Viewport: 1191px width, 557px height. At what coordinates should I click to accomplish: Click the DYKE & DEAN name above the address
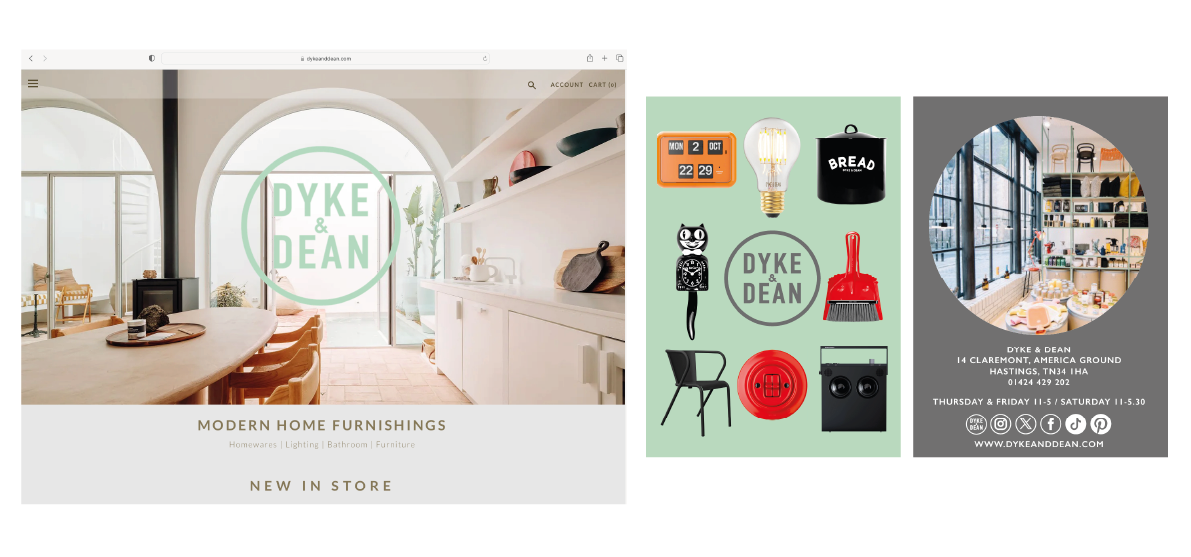coord(1038,350)
